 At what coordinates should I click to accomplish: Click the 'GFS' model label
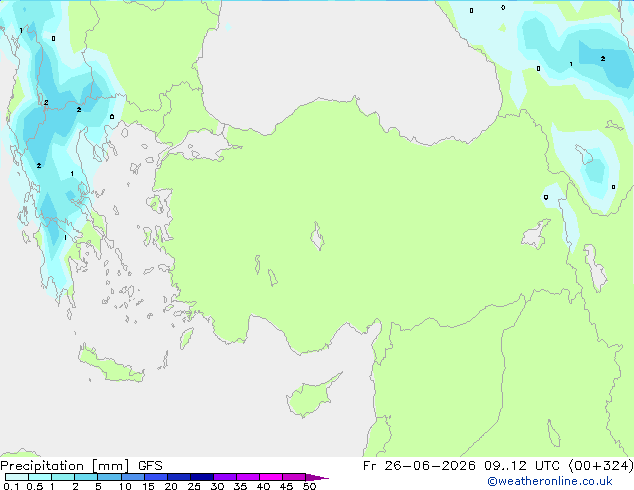[150, 466]
